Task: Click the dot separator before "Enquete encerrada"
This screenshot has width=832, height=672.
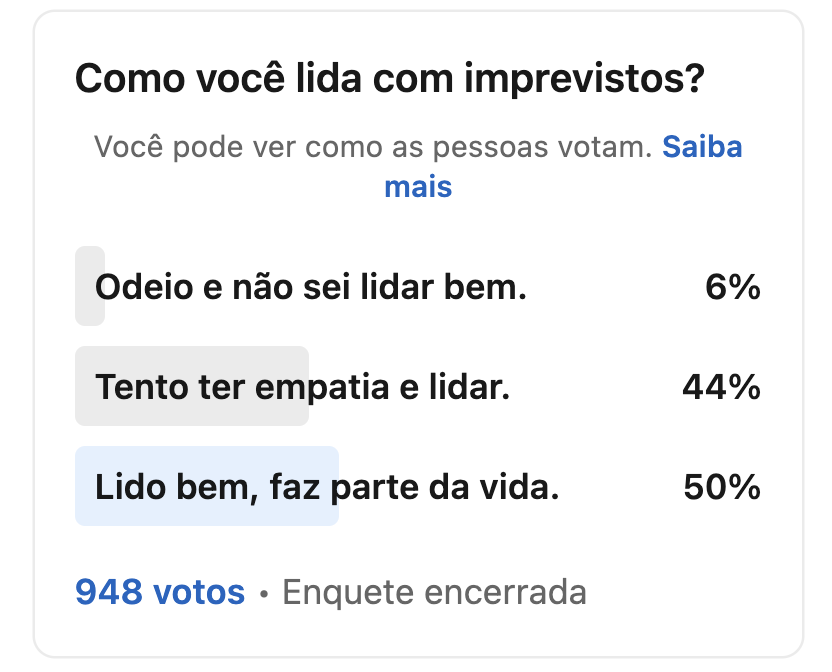Action: pyautogui.click(x=264, y=594)
